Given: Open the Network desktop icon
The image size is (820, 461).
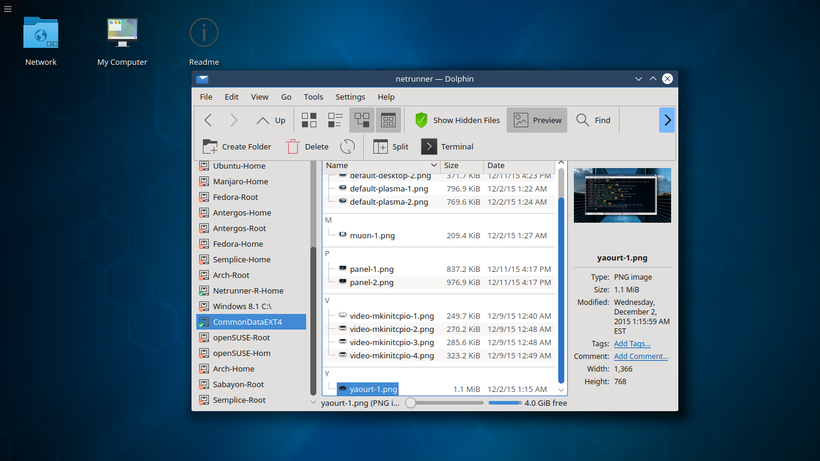Looking at the screenshot, I should (x=41, y=42).
